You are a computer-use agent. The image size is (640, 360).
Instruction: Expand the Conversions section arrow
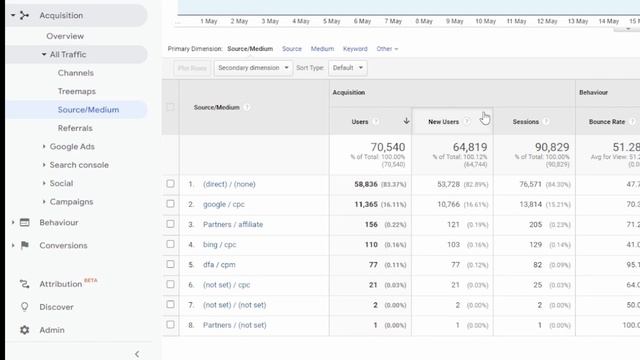click(x=13, y=245)
